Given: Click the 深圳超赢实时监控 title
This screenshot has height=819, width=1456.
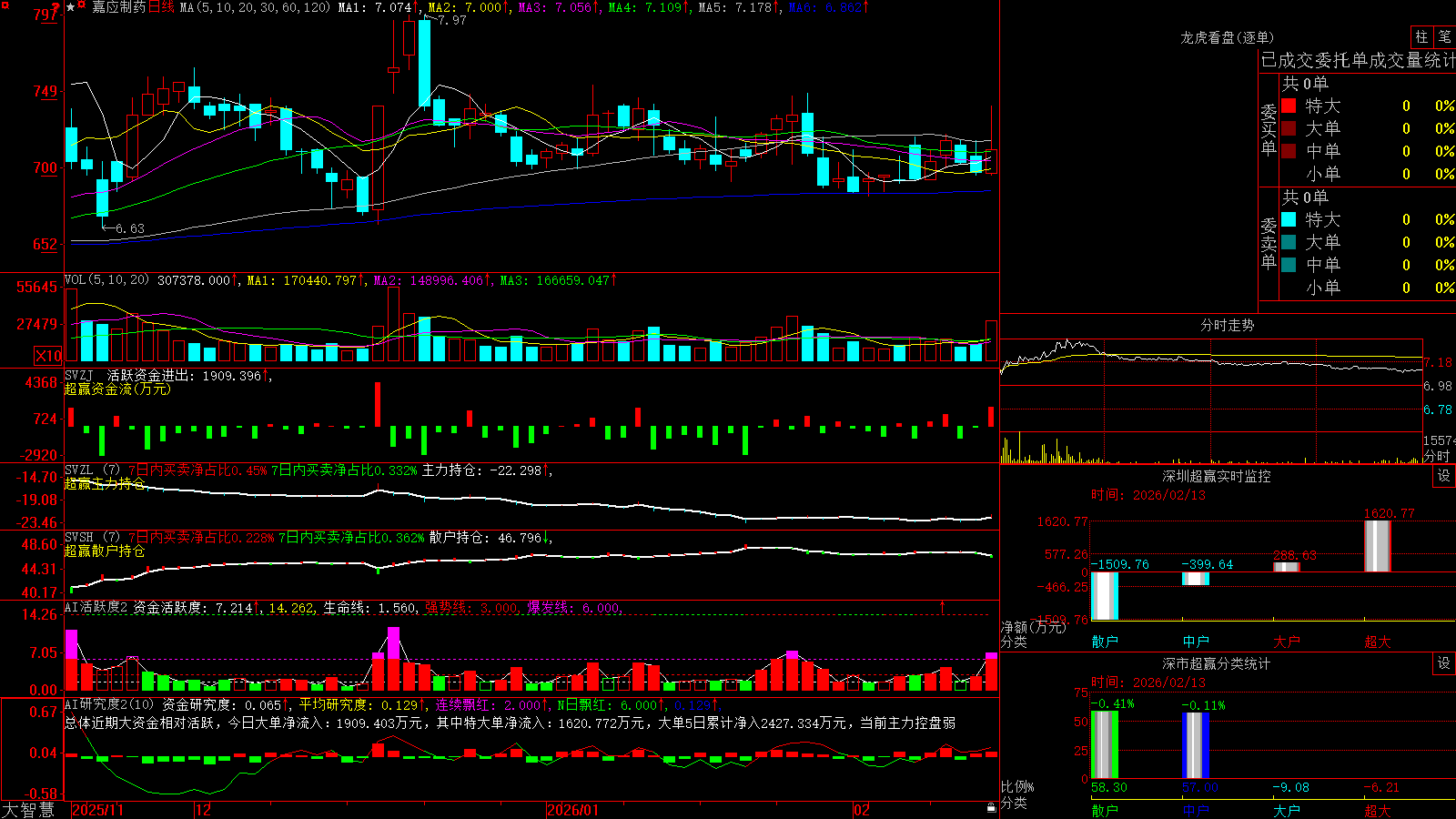Looking at the screenshot, I should pos(1217,476).
